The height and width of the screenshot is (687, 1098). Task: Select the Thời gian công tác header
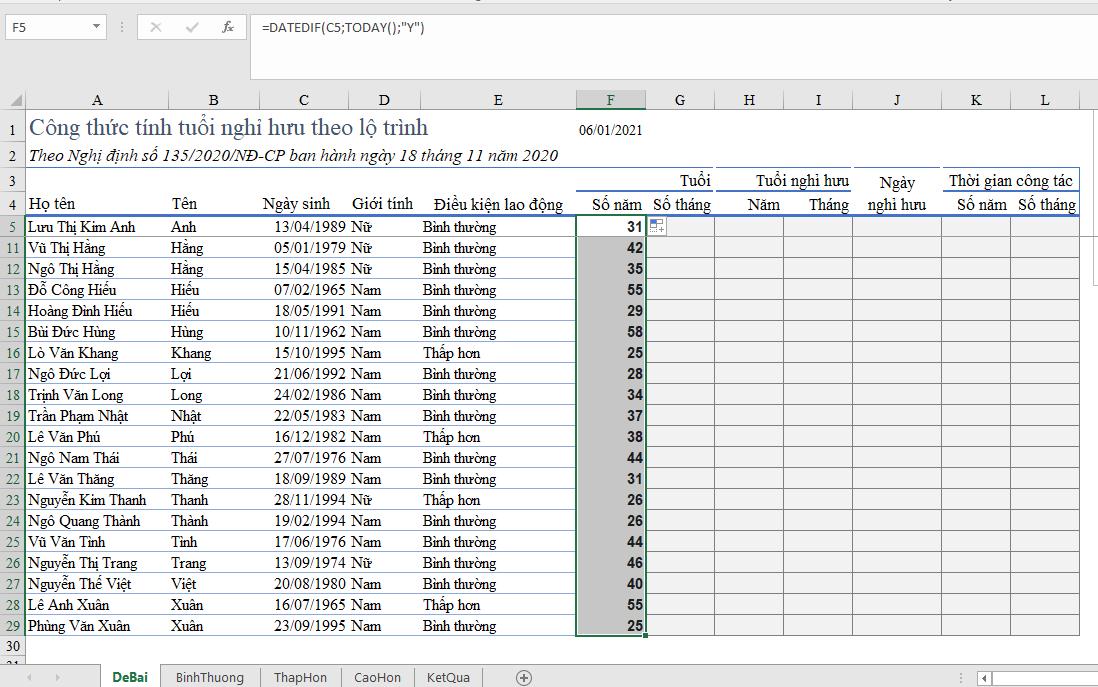(1010, 181)
